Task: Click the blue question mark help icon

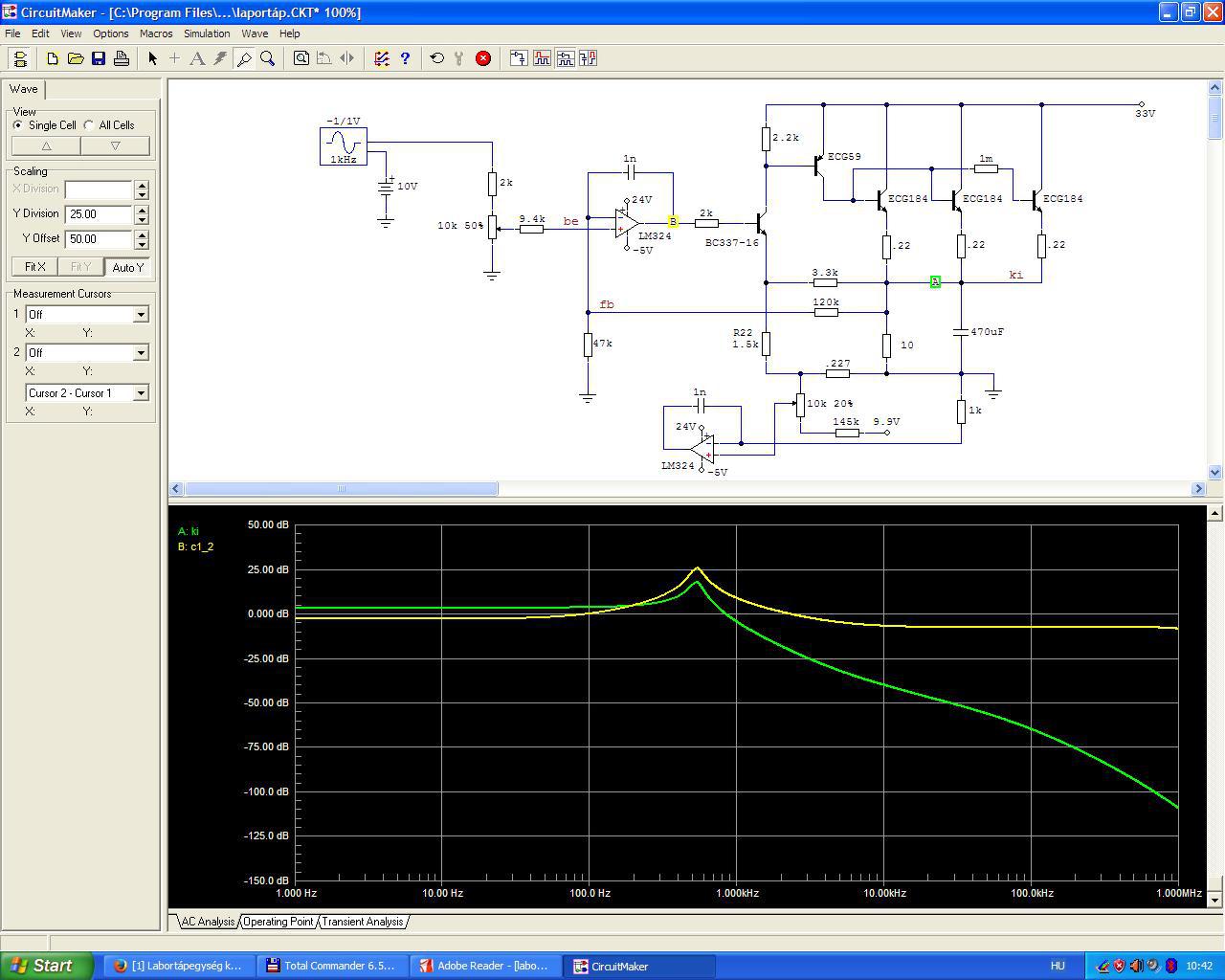Action: [405, 58]
